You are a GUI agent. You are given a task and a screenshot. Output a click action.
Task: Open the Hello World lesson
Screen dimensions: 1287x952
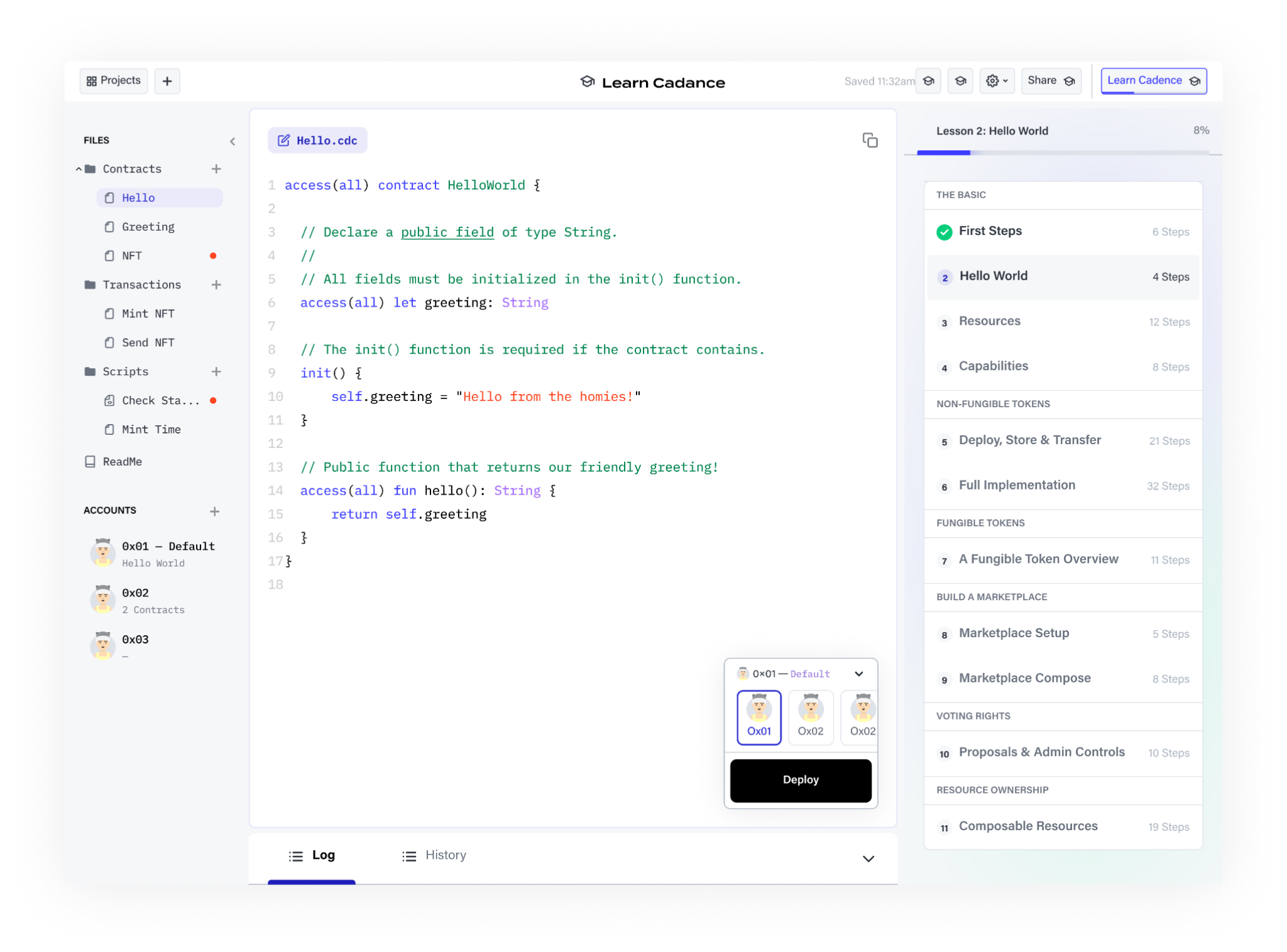point(1063,276)
